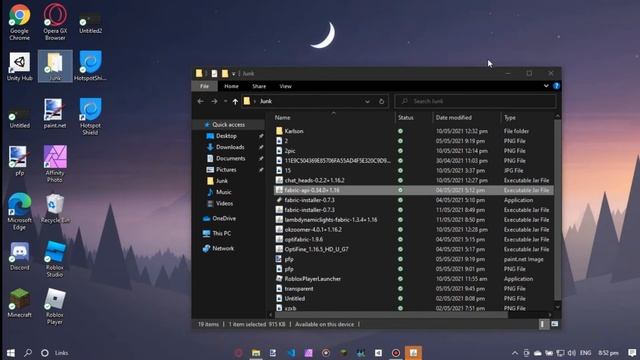The image size is (640, 360).
Task: Go back in File Explorer
Action: point(200,101)
